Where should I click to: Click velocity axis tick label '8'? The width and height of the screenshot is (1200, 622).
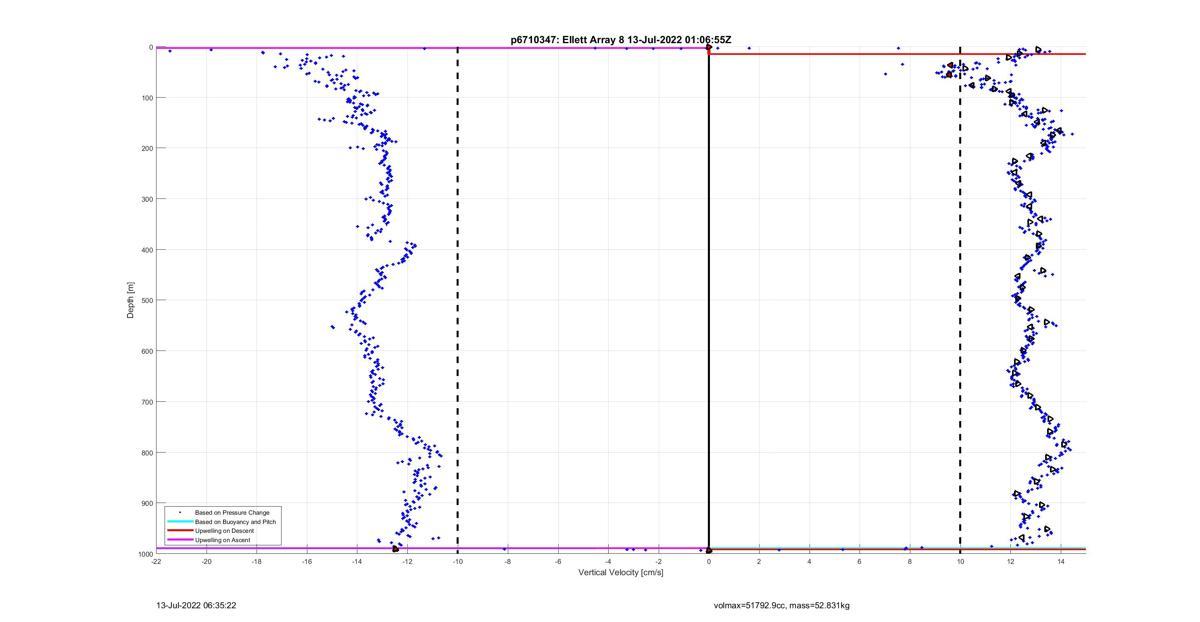(x=910, y=562)
